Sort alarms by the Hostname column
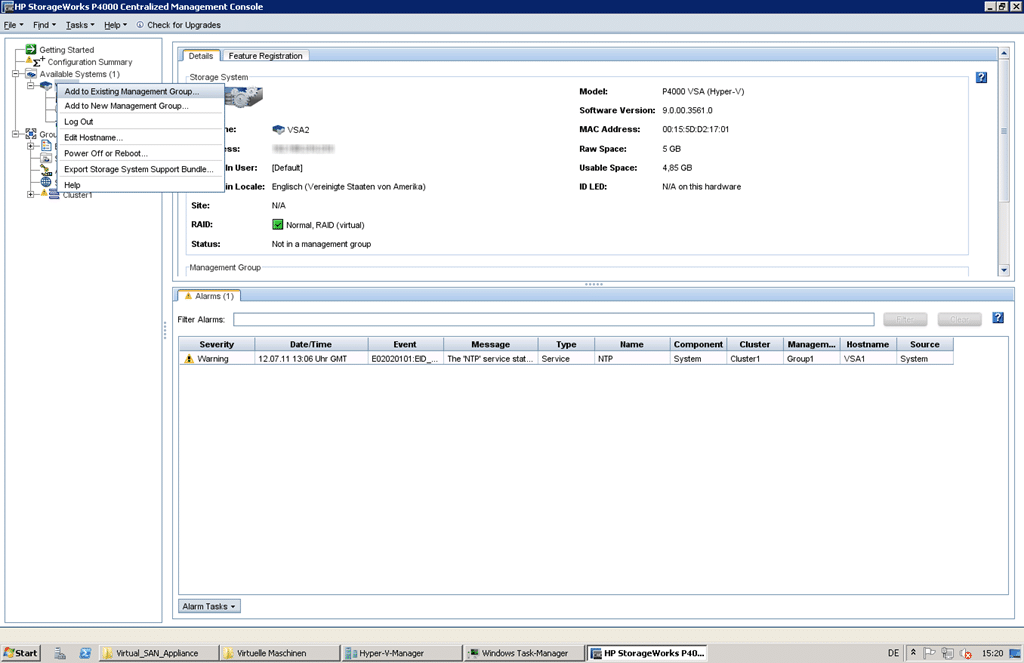Screen dimensions: 1024x663 pos(867,344)
